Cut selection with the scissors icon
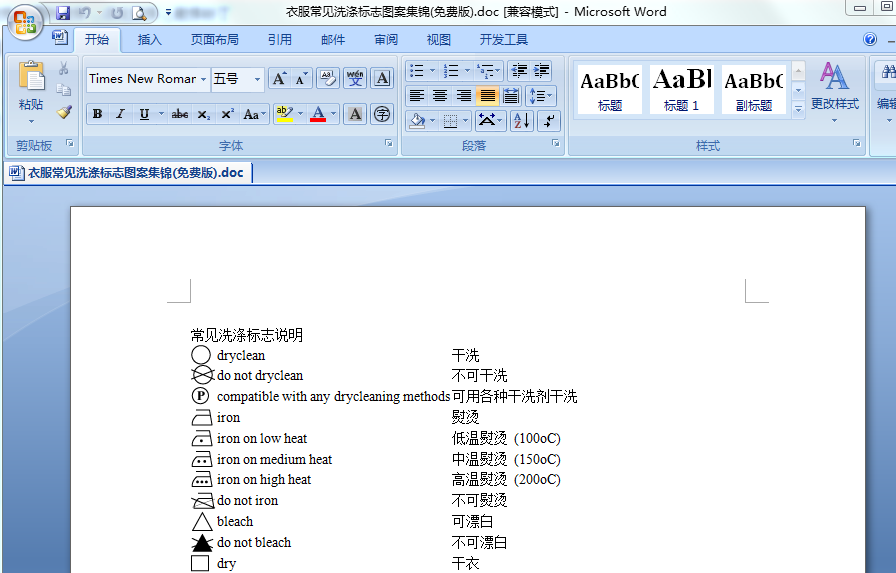The image size is (896, 573). click(x=63, y=69)
